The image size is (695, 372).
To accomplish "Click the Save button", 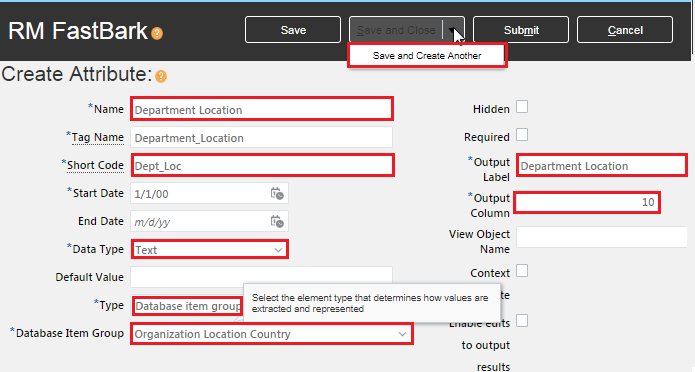I will pos(293,30).
